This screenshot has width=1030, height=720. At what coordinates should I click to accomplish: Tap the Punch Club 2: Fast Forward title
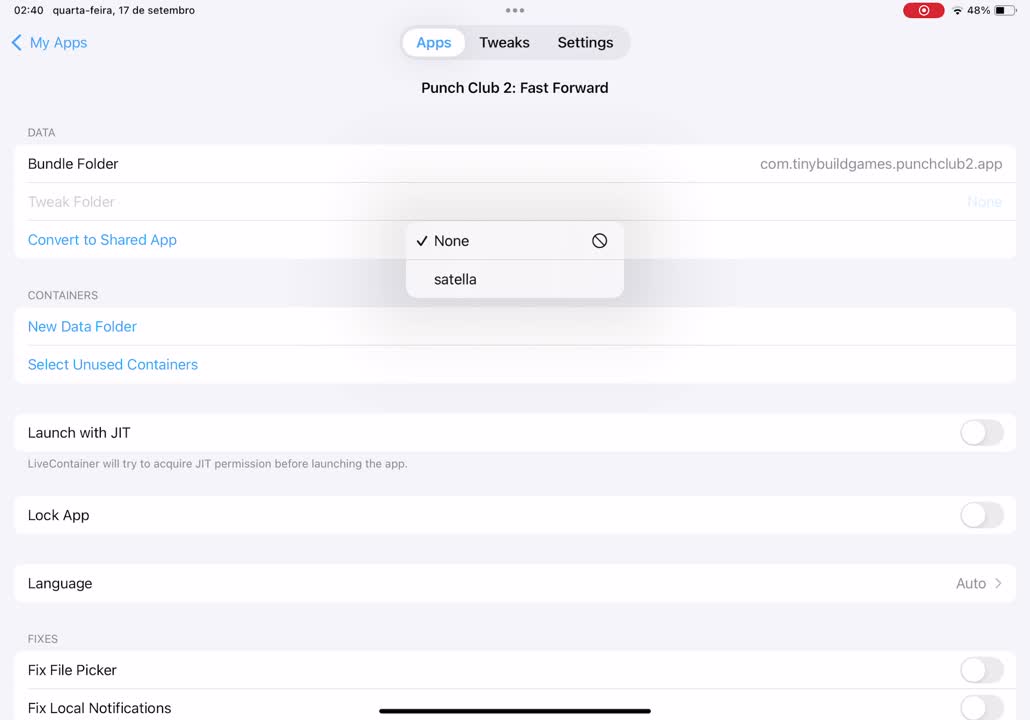coord(514,88)
